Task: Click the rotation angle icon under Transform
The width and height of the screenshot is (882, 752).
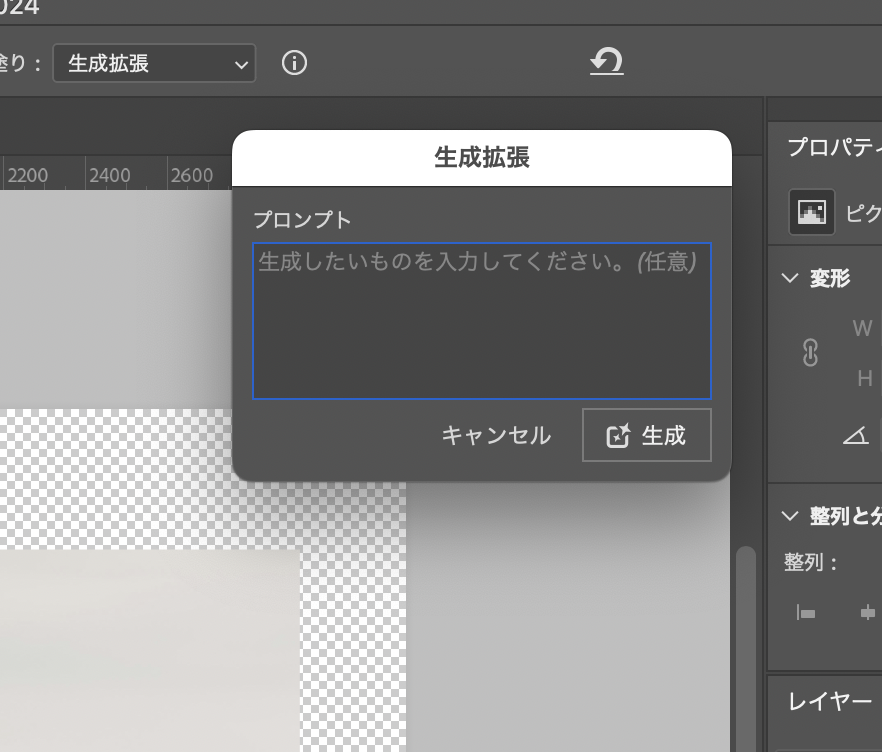Action: (x=855, y=435)
